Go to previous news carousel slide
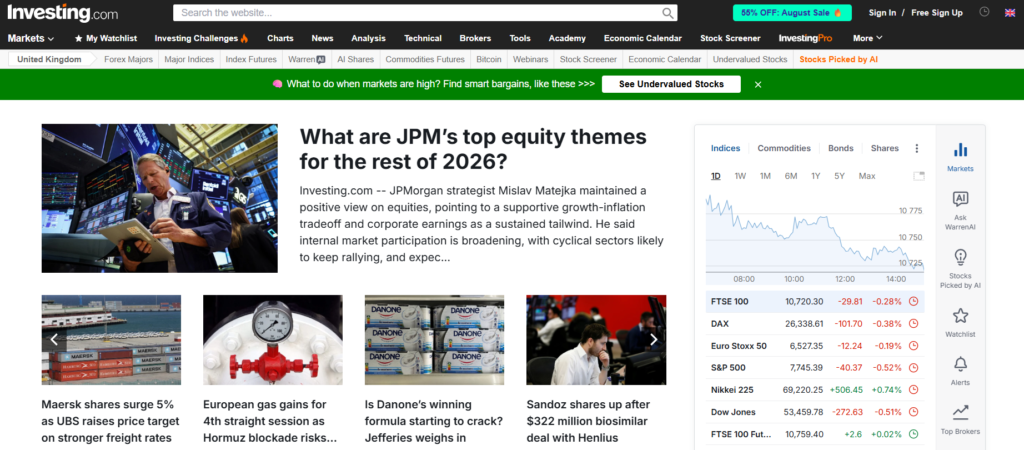Screen dimensions: 1024x450 54,339
